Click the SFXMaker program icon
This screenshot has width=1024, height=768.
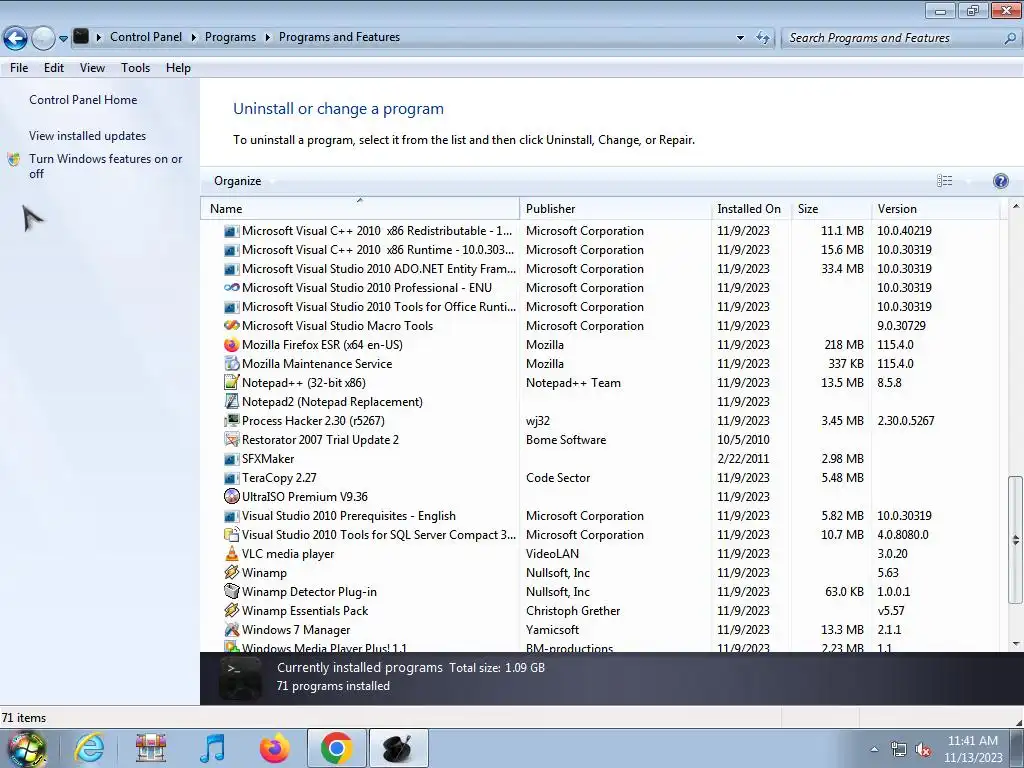click(231, 458)
